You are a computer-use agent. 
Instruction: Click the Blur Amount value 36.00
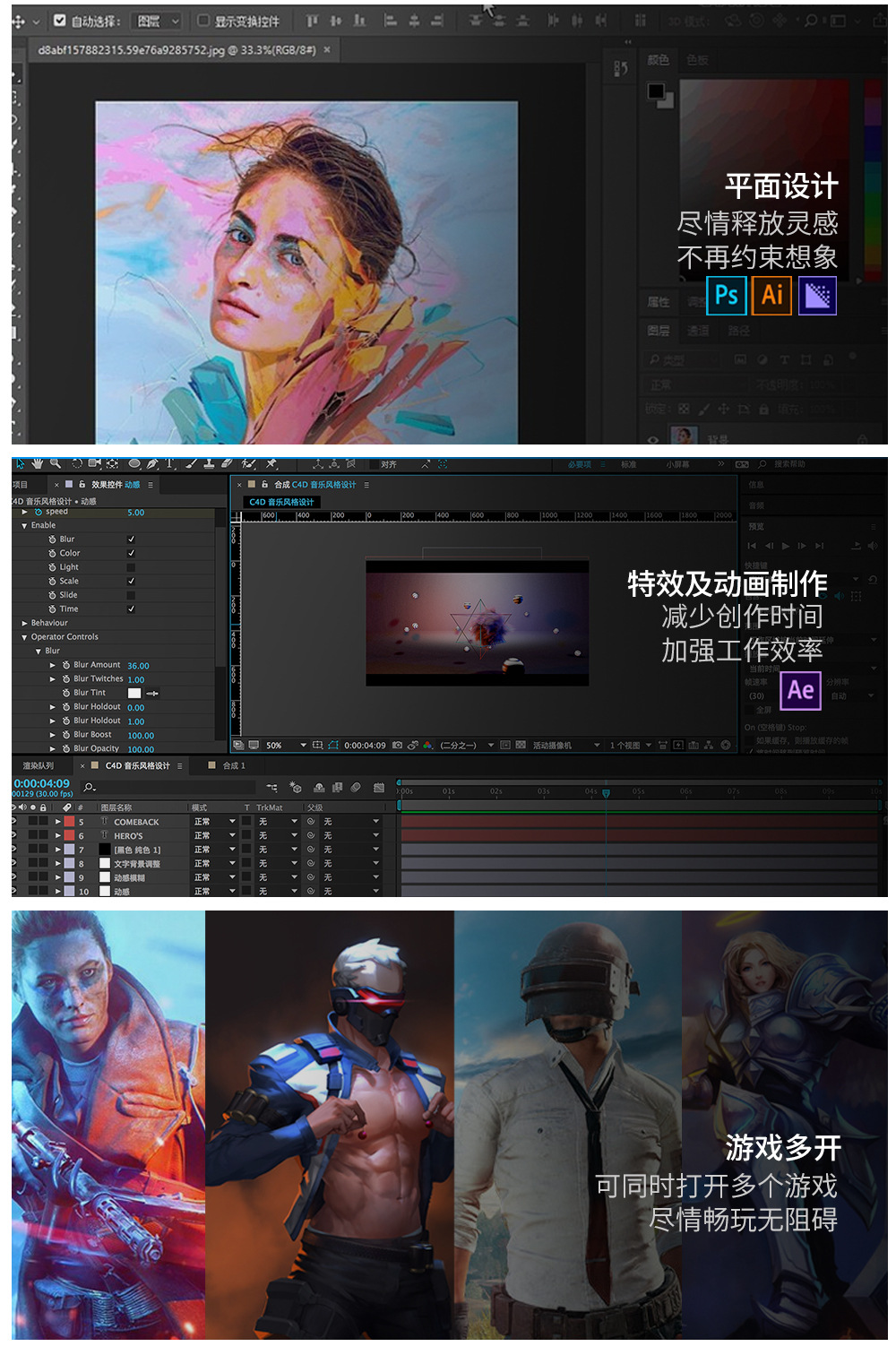tap(138, 666)
